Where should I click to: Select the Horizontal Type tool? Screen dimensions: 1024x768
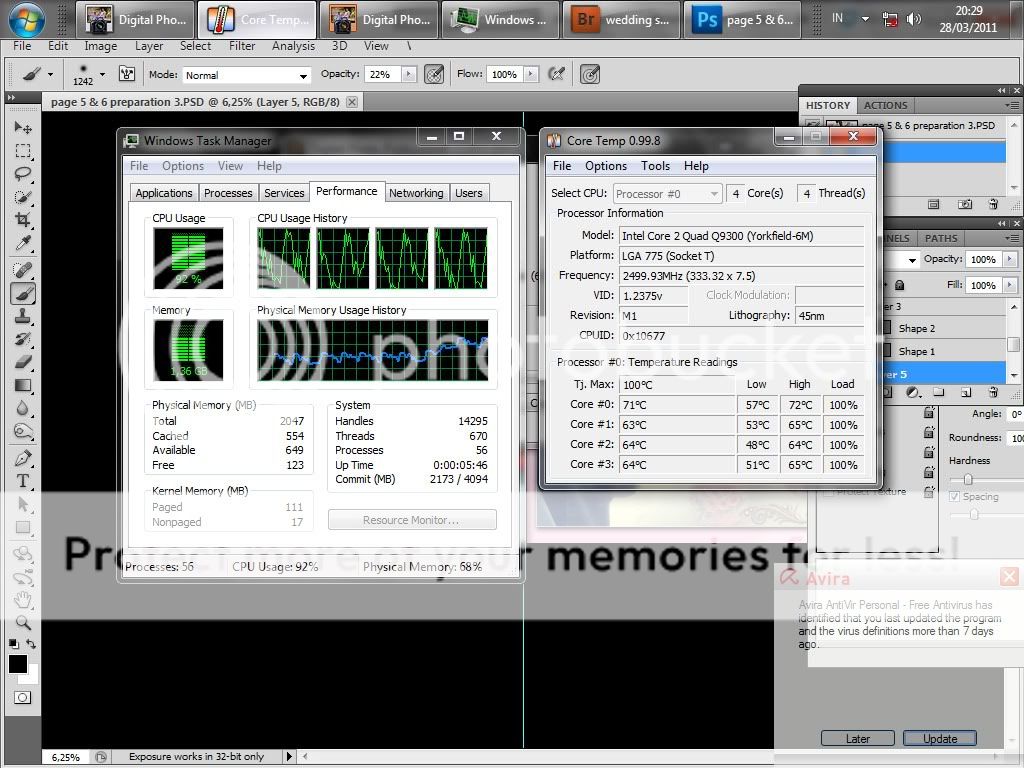point(23,481)
